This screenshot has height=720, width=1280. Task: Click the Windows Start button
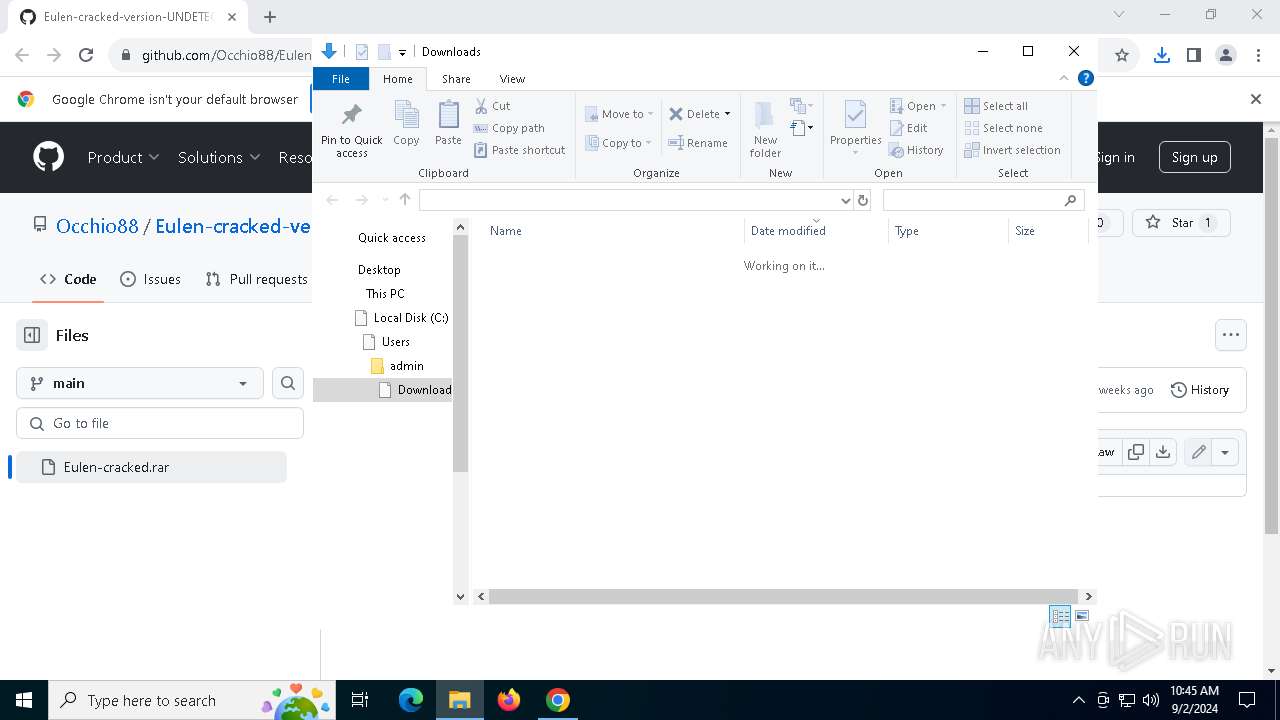coord(24,700)
